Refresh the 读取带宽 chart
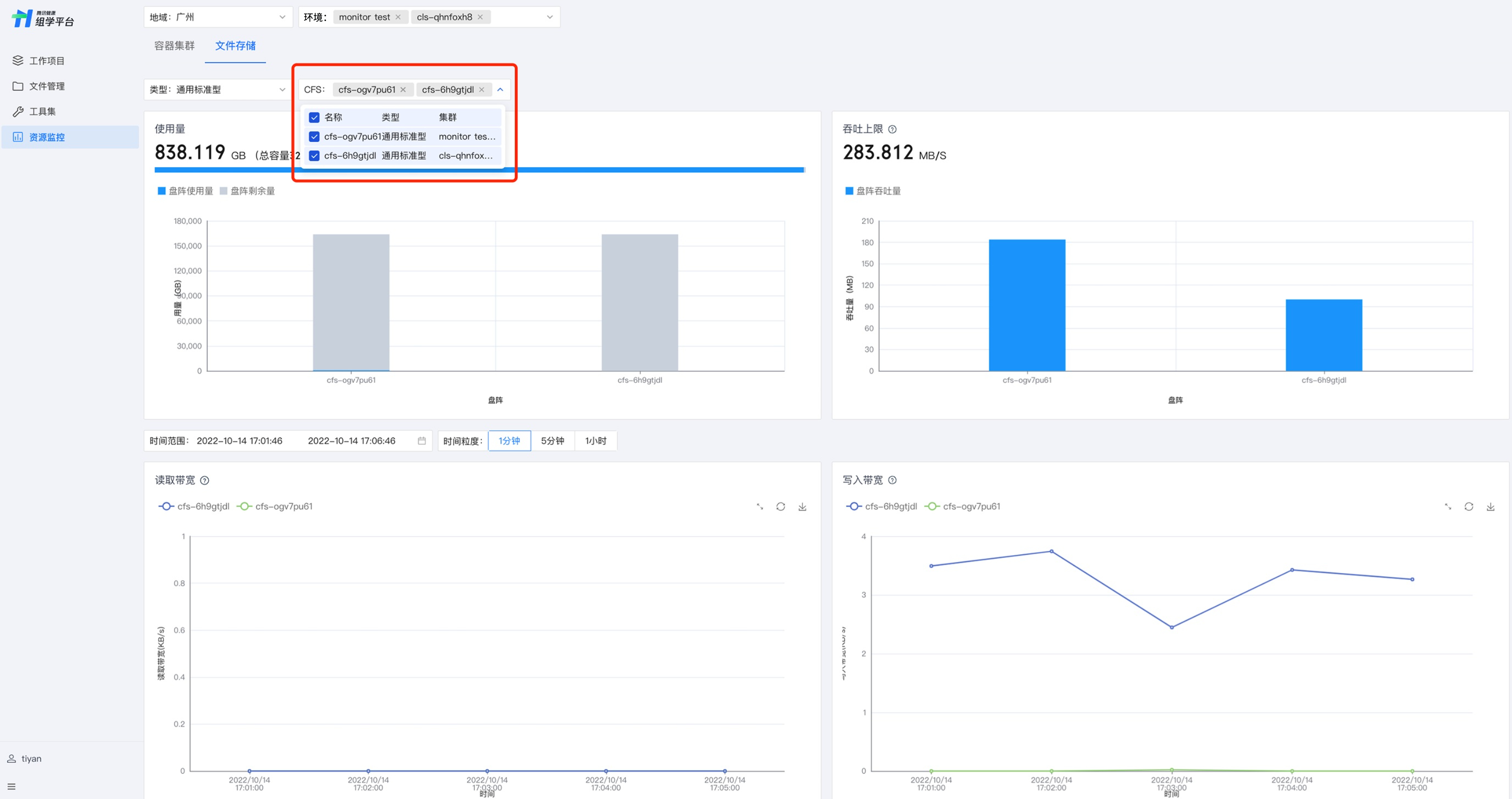The height and width of the screenshot is (799, 1512). tap(780, 507)
